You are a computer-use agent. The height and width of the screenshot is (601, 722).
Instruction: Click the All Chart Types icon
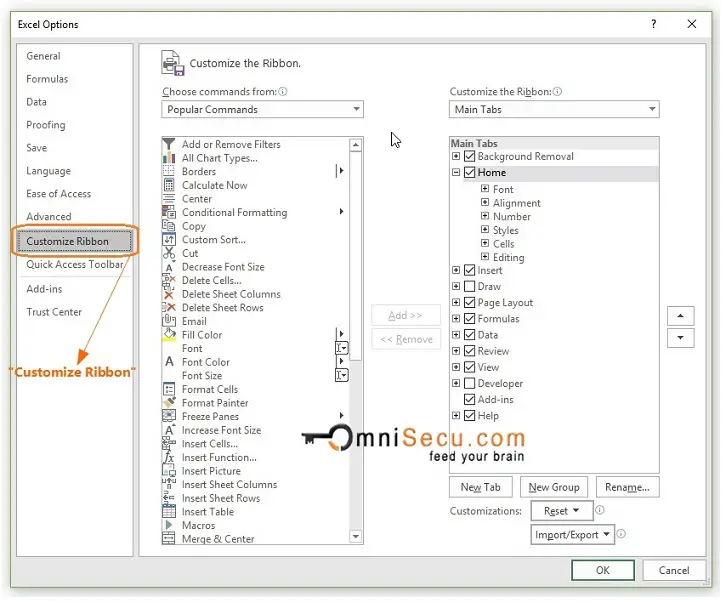coord(169,158)
